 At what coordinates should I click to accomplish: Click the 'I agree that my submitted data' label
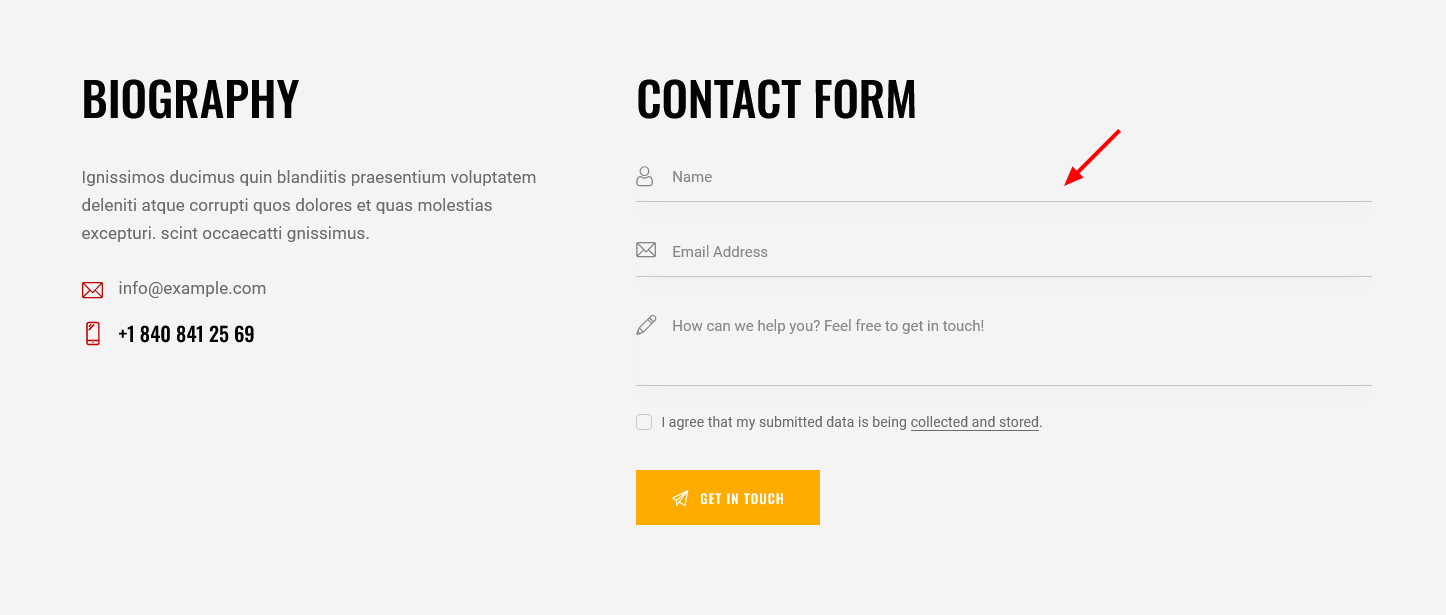click(x=784, y=422)
